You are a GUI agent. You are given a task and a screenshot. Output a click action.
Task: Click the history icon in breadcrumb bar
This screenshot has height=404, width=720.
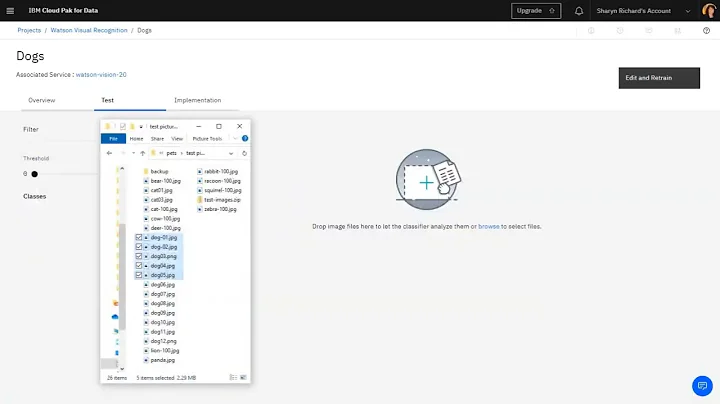[620, 30]
